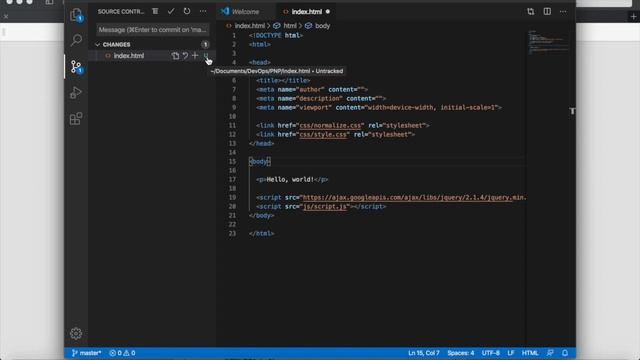The width and height of the screenshot is (640, 360).
Task: Open file icon for index.html change
Action: pos(175,56)
